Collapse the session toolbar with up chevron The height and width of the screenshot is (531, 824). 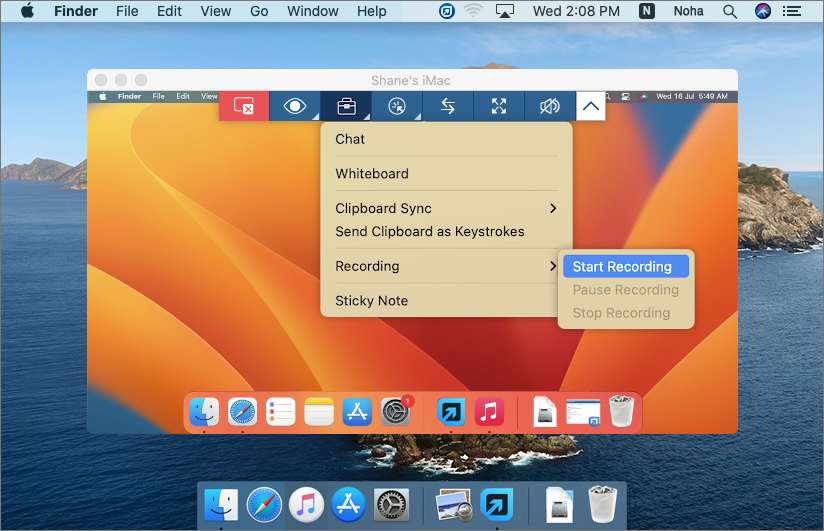(591, 106)
